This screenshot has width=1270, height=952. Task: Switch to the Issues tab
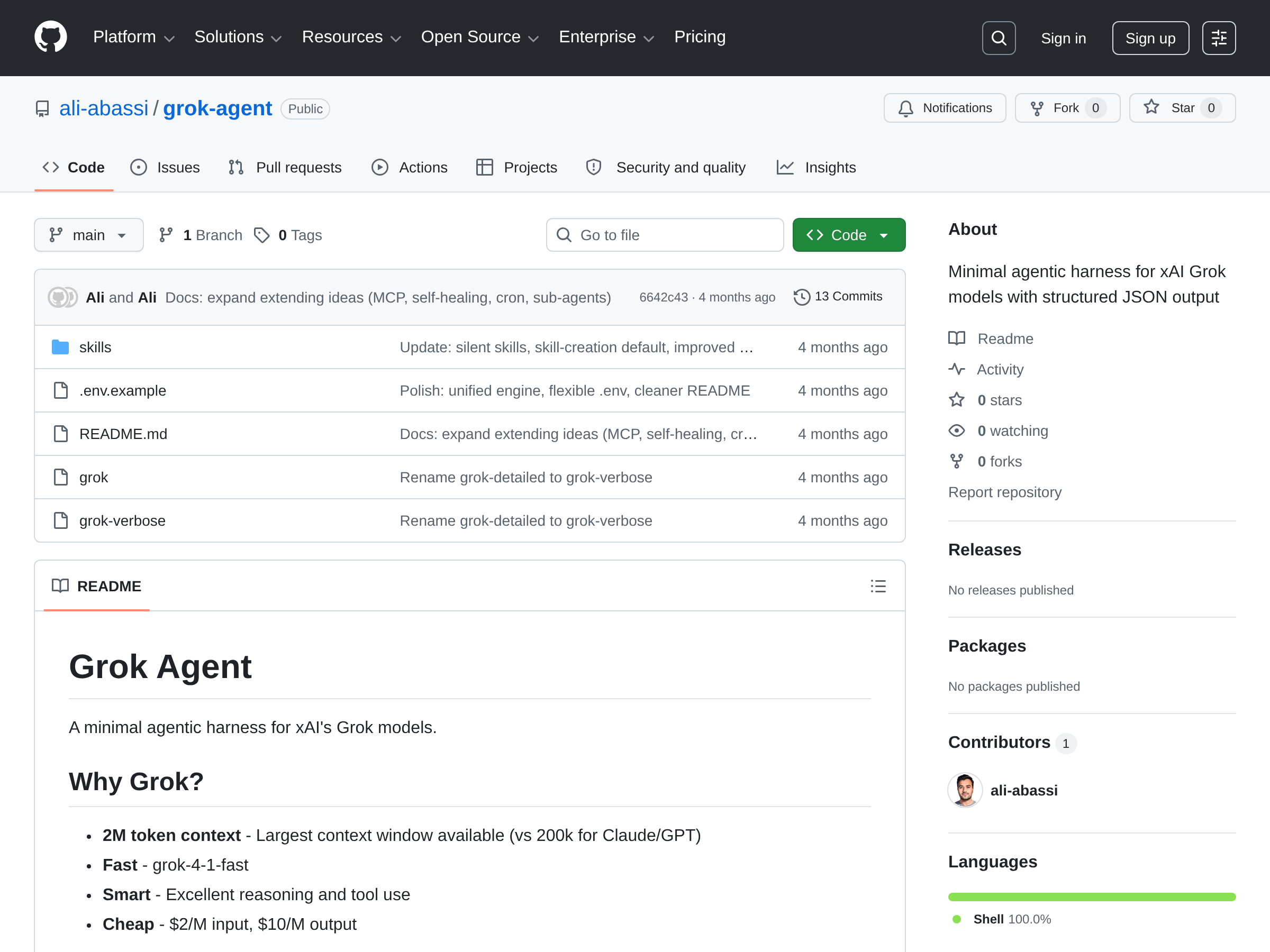click(165, 168)
